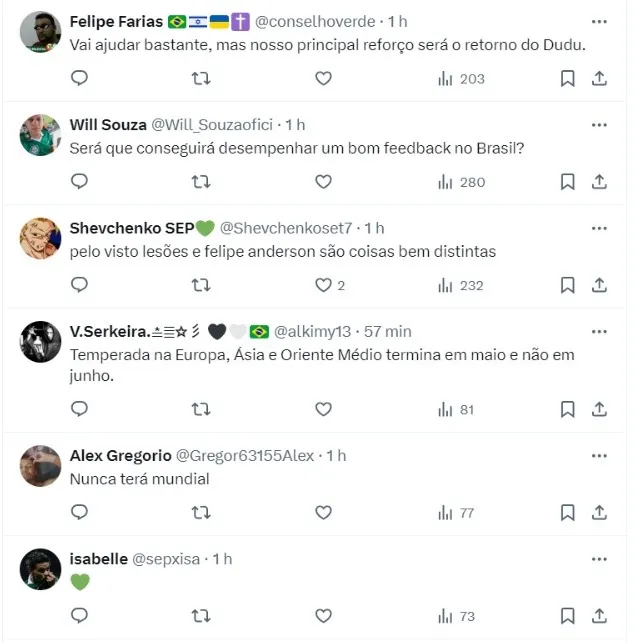Bookmark Alex Gregorio's tweet
The image size is (639, 643).
pyautogui.click(x=567, y=513)
